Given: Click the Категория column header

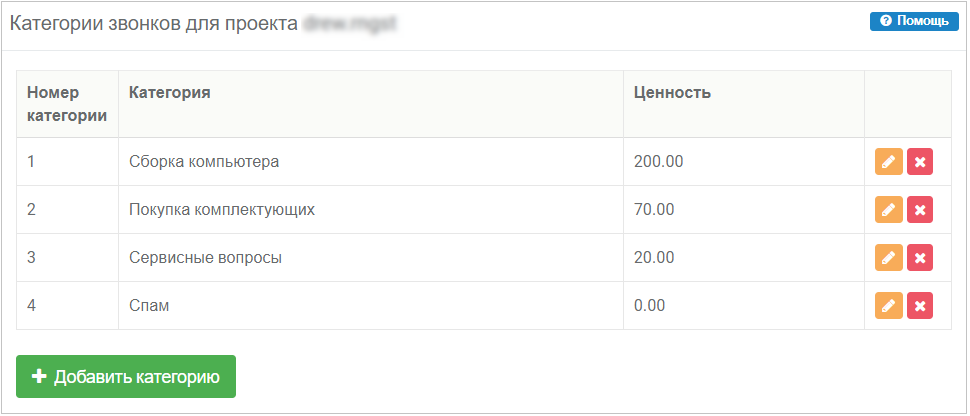Looking at the screenshot, I should [170, 93].
